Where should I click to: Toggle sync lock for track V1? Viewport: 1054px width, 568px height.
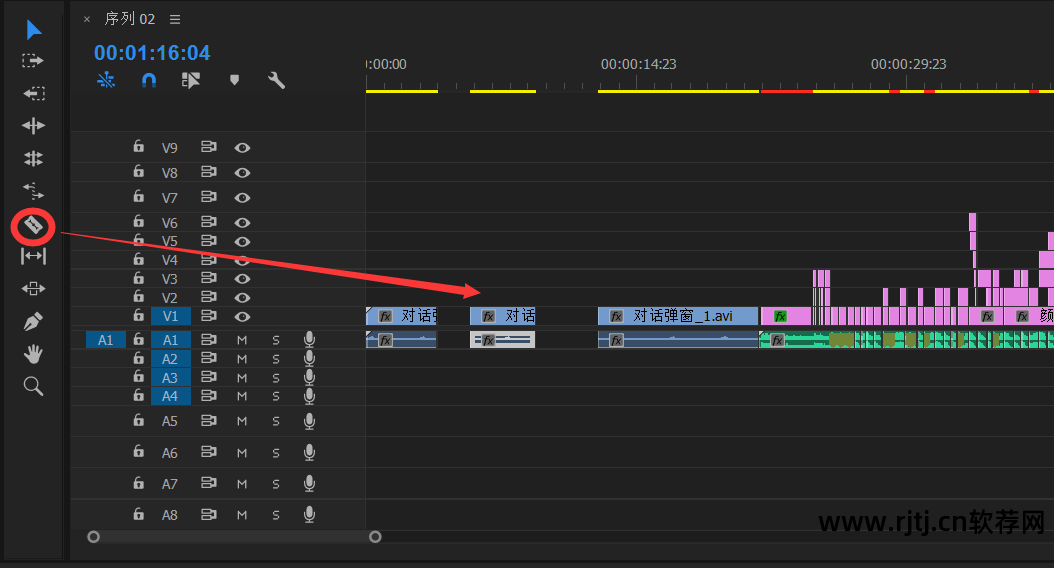coord(208,315)
